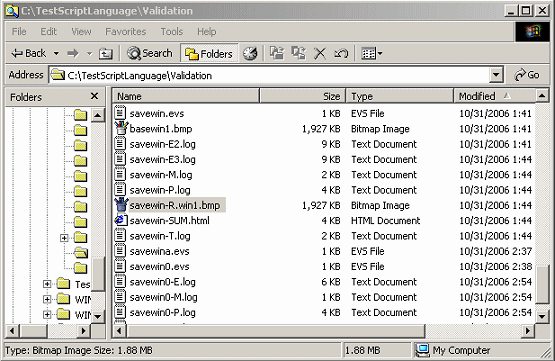555x361 pixels.
Task: Click the Windows logo throbber
Action: 532,31
